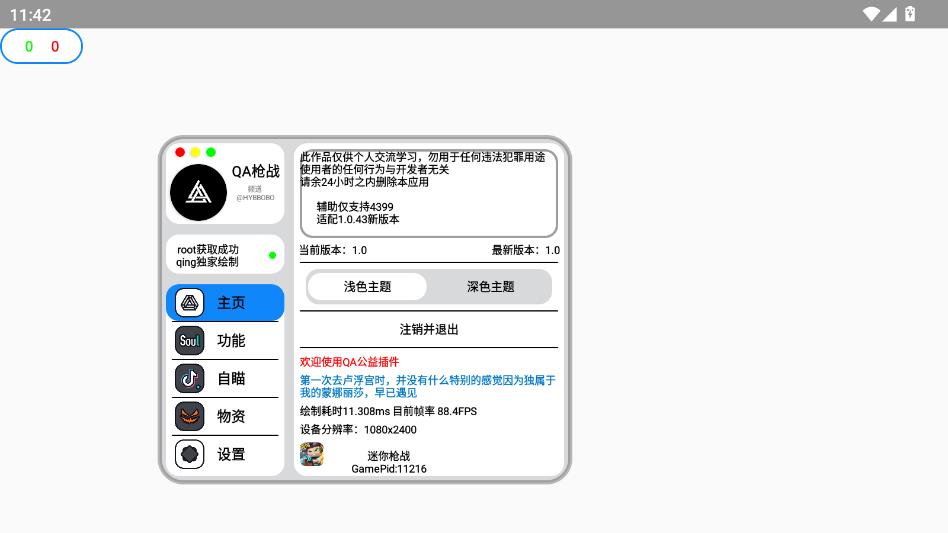Click the Soul icon in the sidebar
Viewport: 948px width, 533px height.
coord(190,341)
